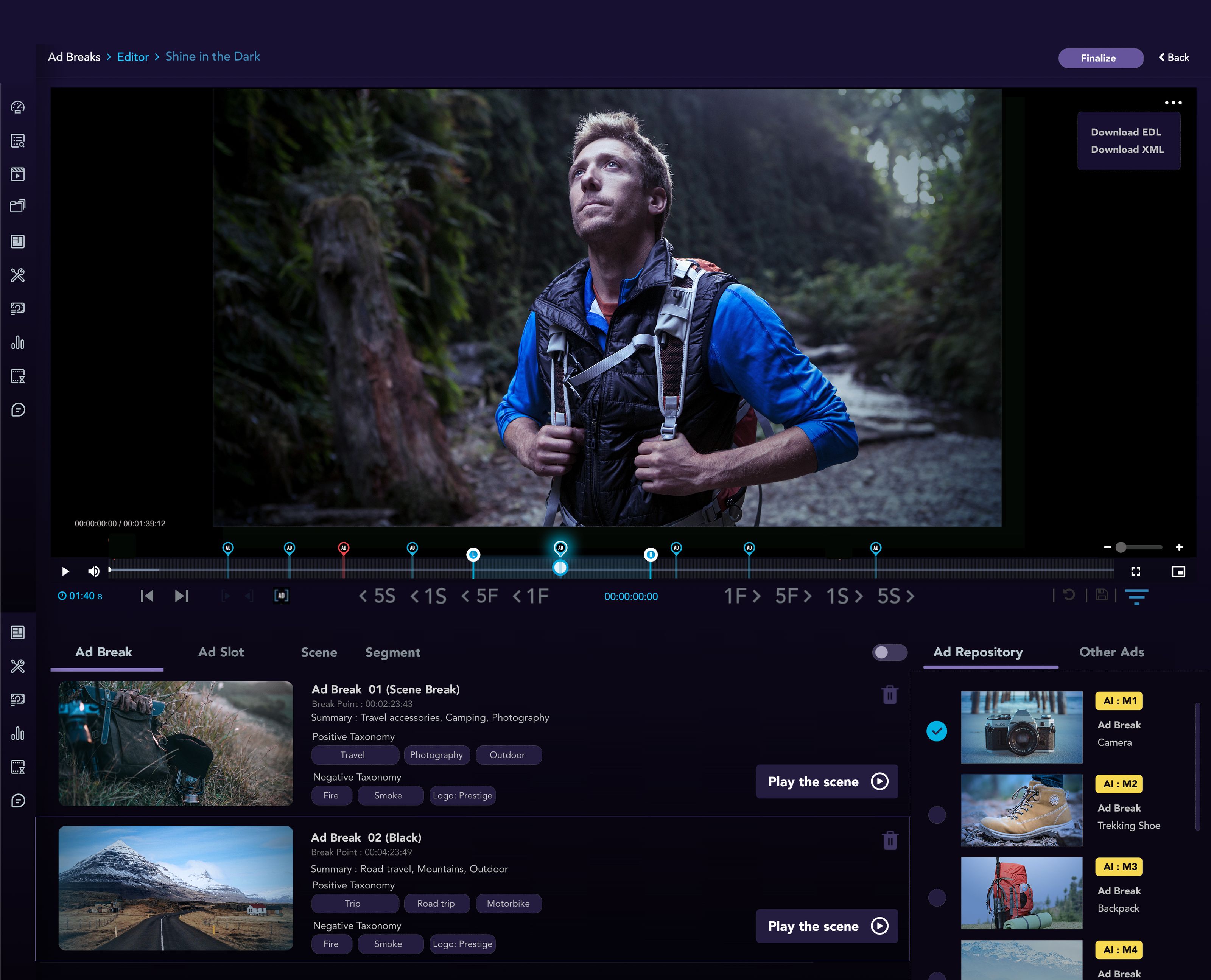
Task: Open the Other Ads tab
Action: click(1111, 652)
